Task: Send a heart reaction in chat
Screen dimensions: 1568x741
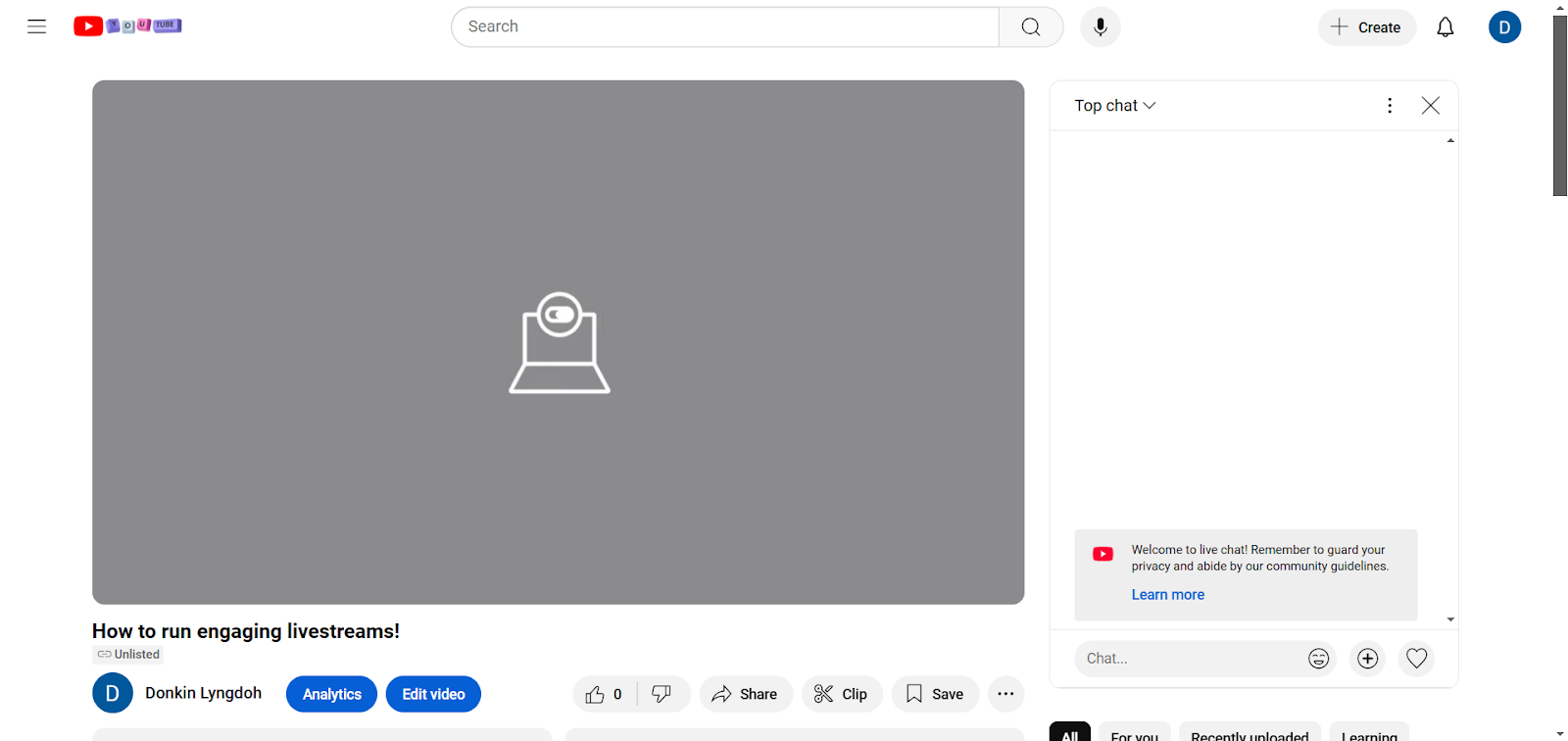Action: 1417,659
